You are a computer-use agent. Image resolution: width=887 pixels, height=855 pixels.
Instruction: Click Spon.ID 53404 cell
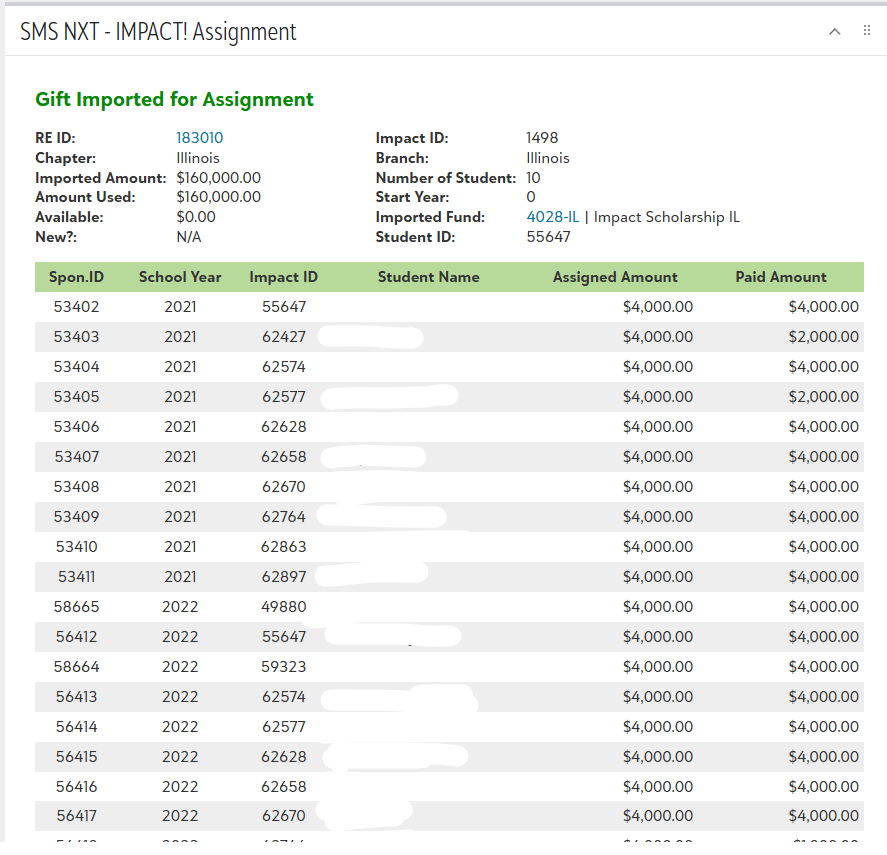click(x=76, y=367)
